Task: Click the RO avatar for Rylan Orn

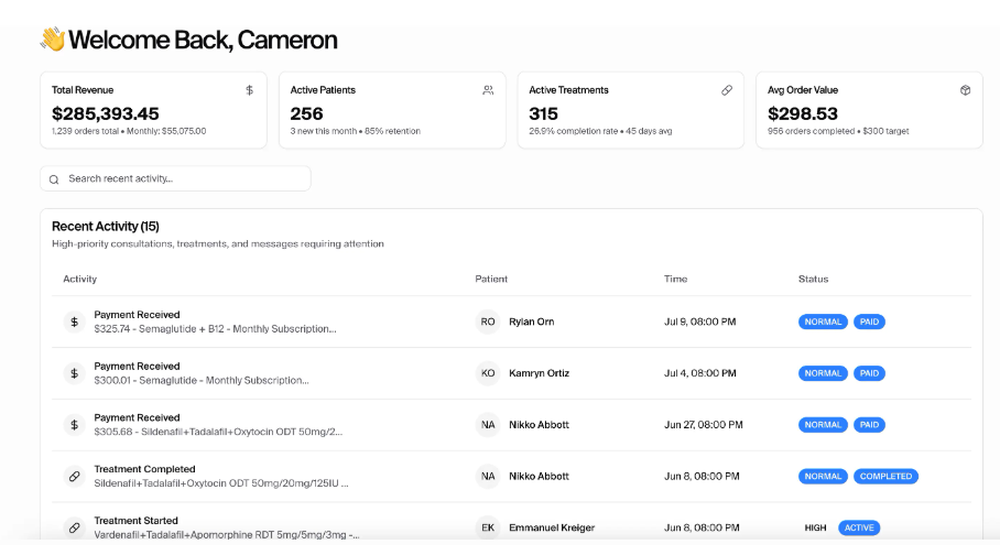Action: pyautogui.click(x=487, y=322)
